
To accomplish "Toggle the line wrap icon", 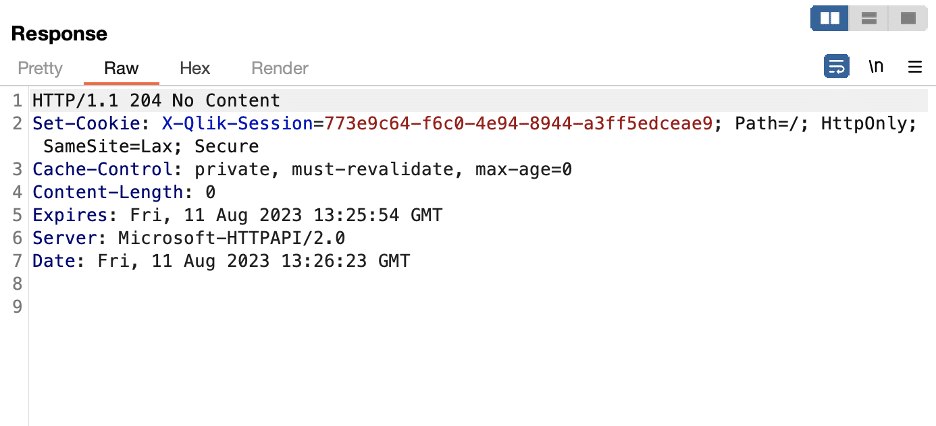I will tap(836, 67).
